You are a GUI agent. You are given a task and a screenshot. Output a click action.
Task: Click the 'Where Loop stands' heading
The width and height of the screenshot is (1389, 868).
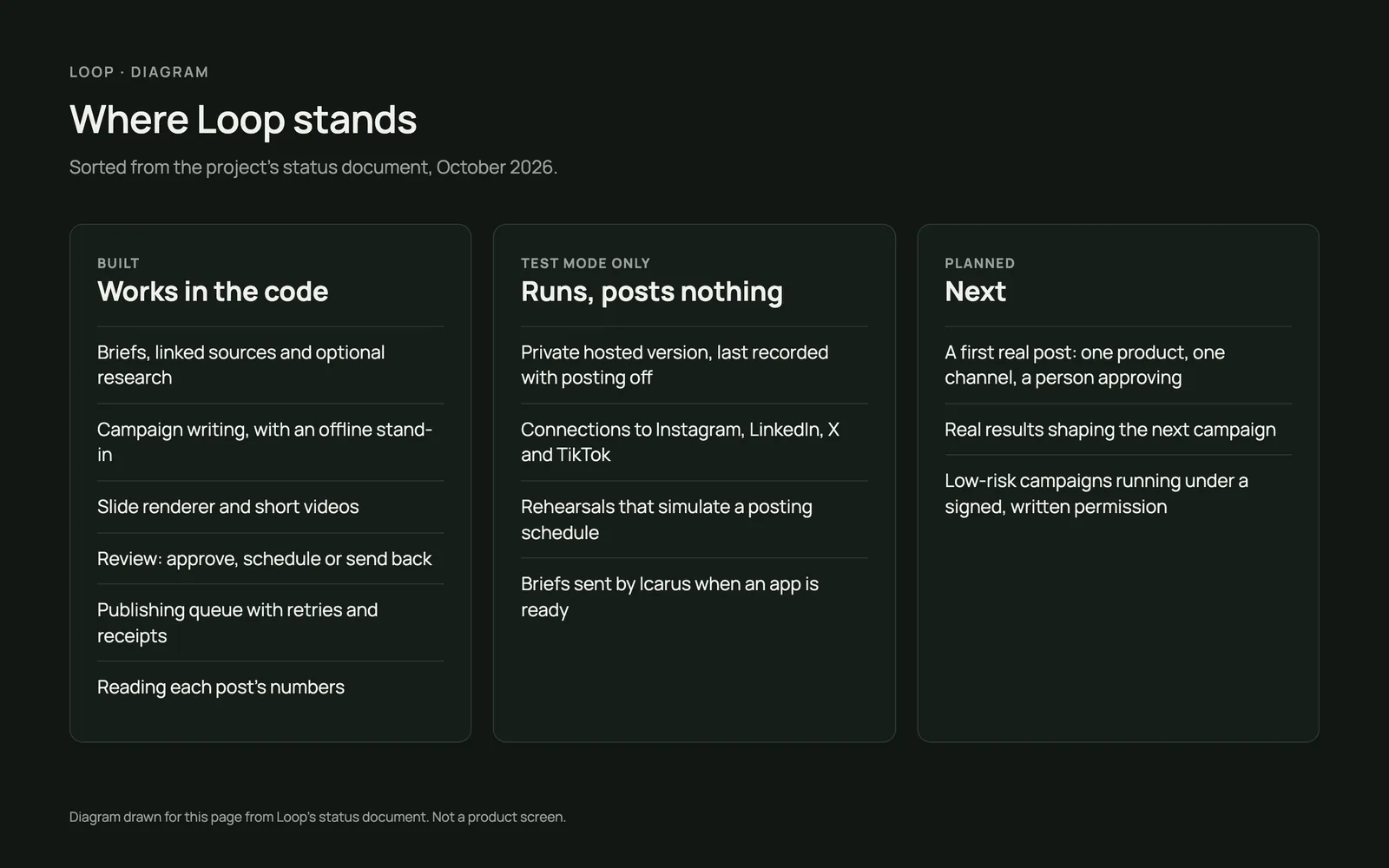(243, 119)
